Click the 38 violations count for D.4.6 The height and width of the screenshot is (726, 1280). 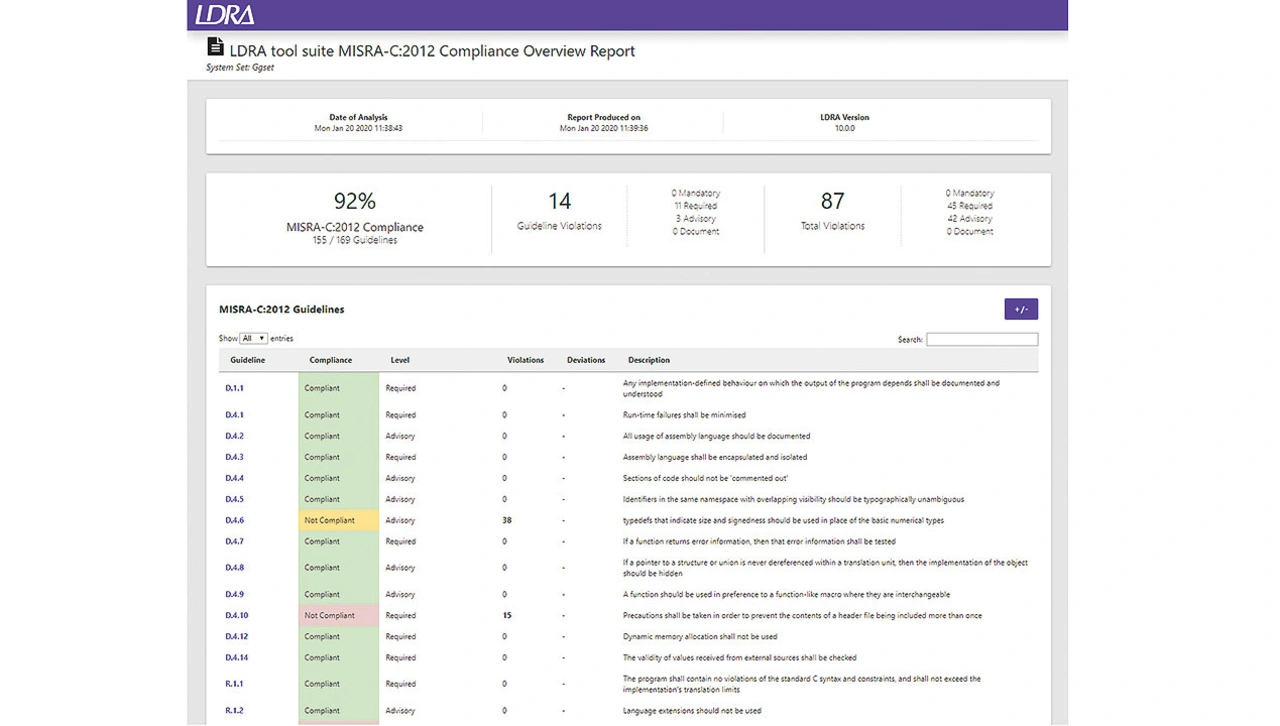(507, 520)
